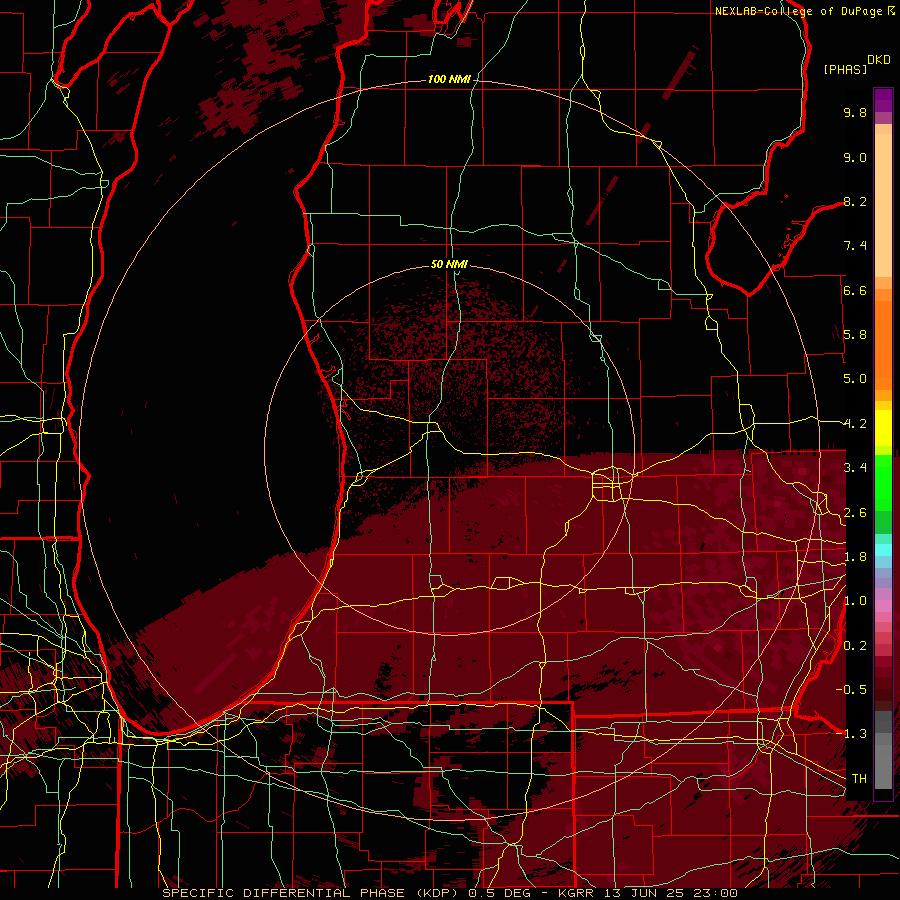Image resolution: width=900 pixels, height=900 pixels.
Task: Click the "DKD" legend header
Action: pos(879,60)
